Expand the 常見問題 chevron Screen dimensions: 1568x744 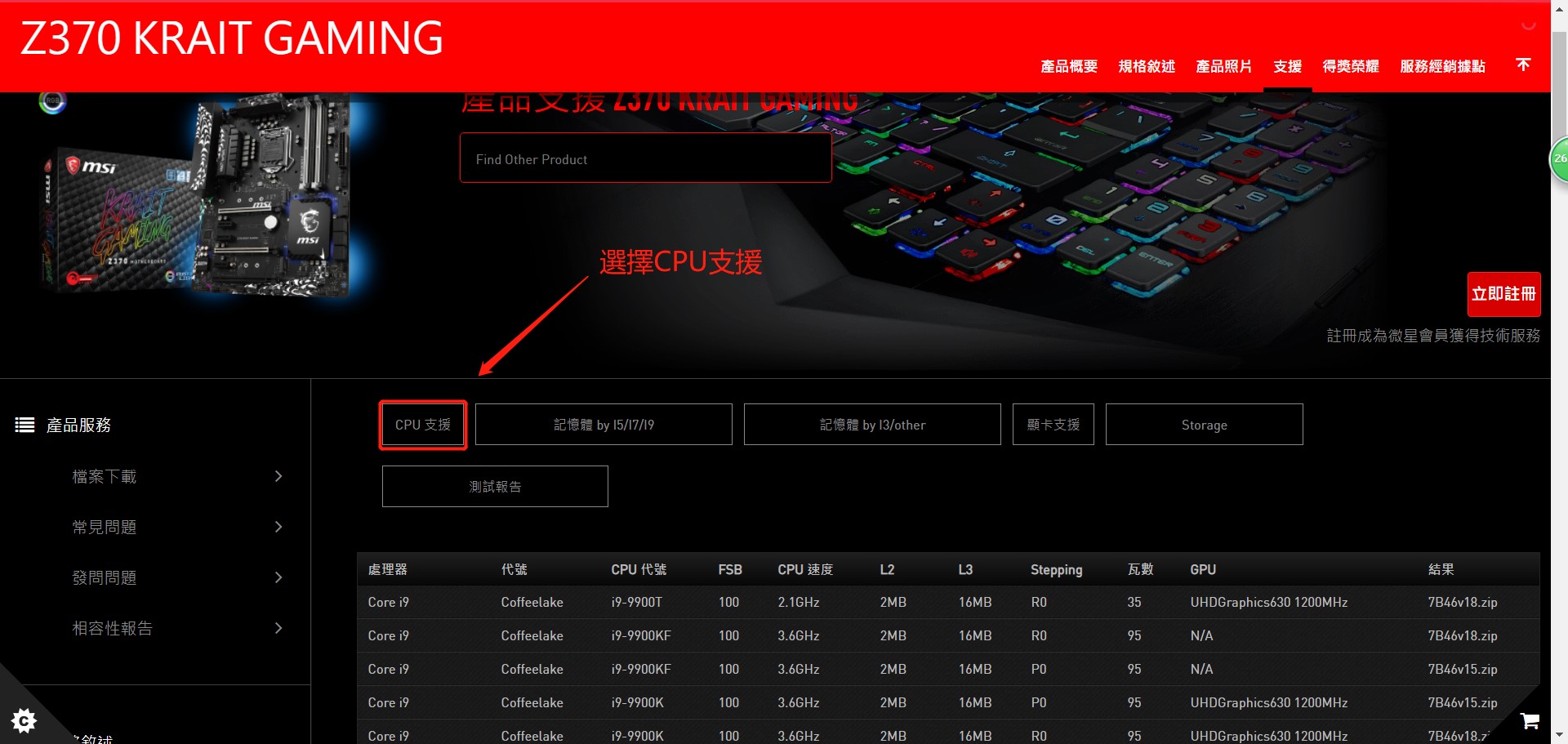pyautogui.click(x=278, y=527)
